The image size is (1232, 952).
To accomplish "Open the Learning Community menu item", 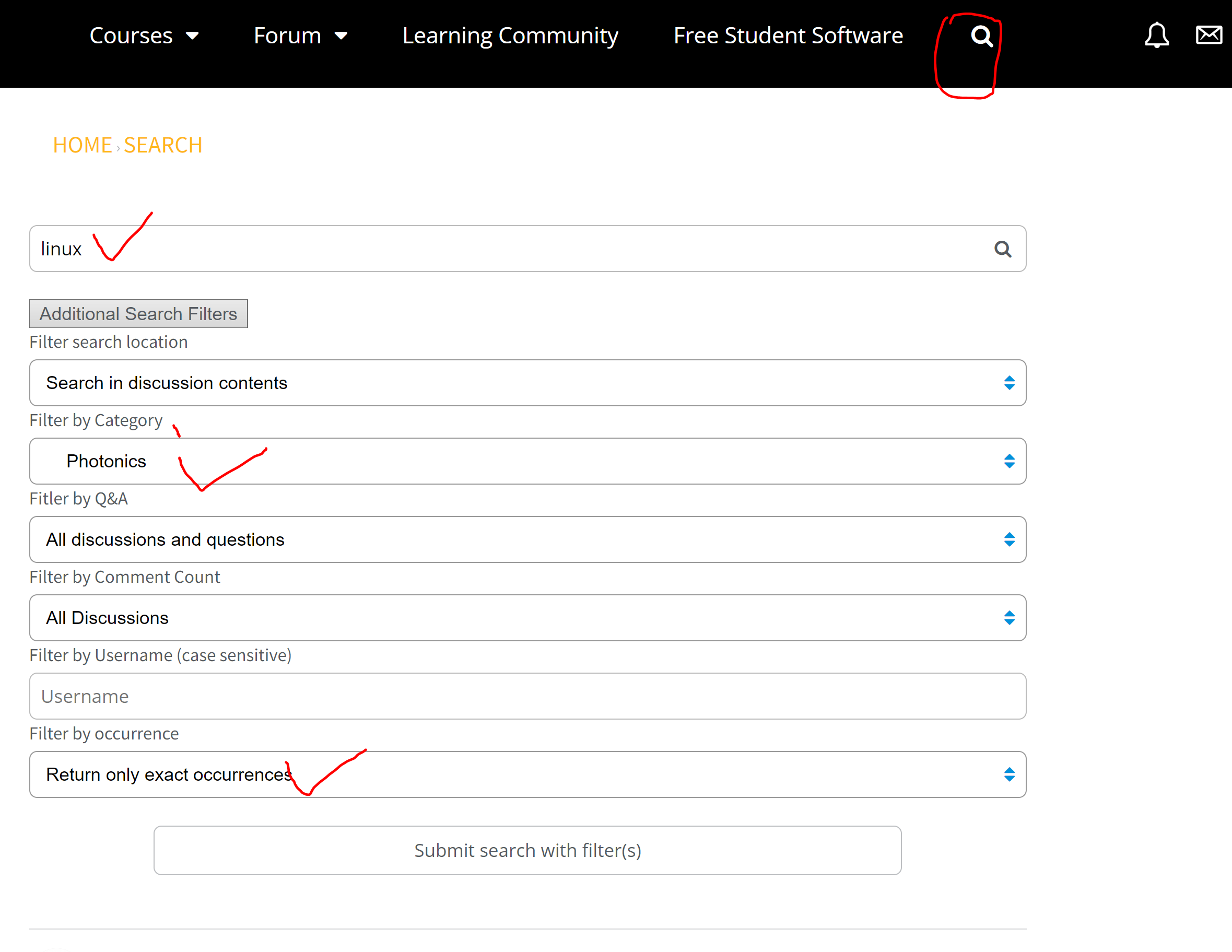I will [x=510, y=36].
